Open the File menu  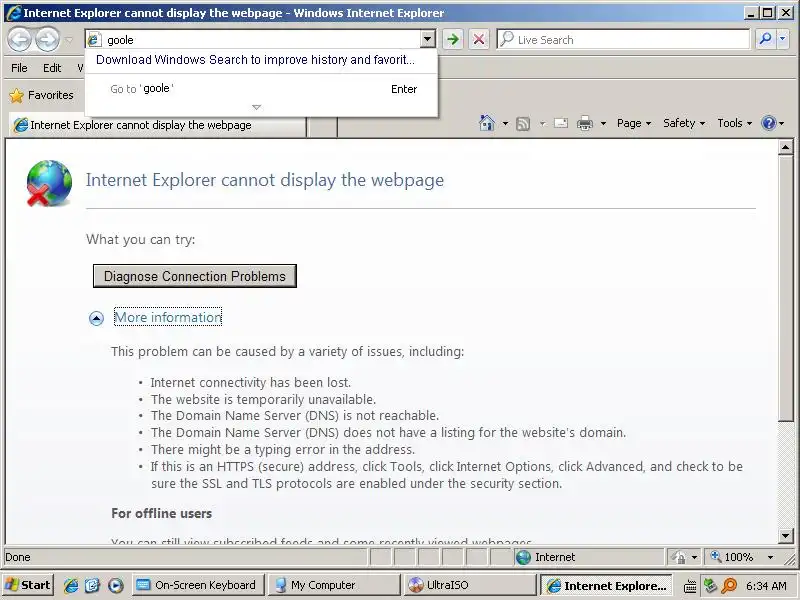[x=19, y=68]
